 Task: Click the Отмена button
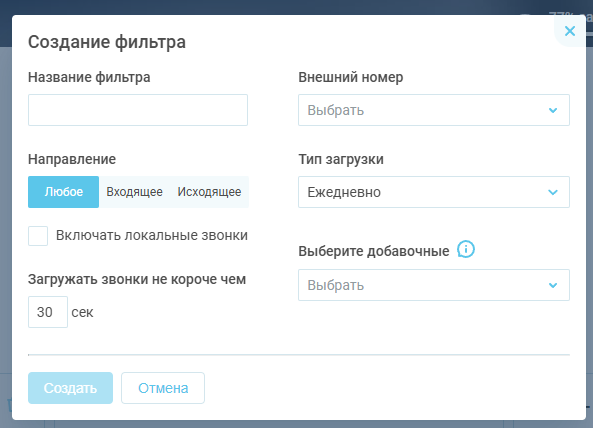(x=163, y=388)
